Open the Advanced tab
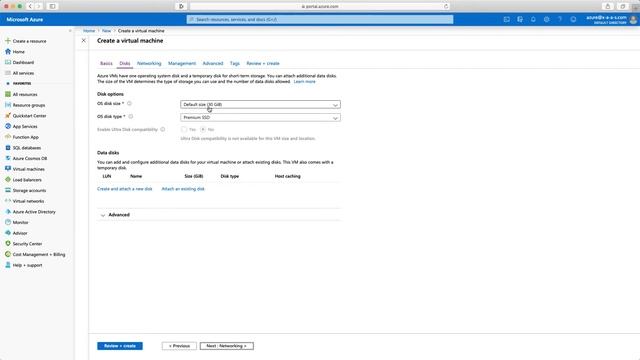 coord(213,64)
